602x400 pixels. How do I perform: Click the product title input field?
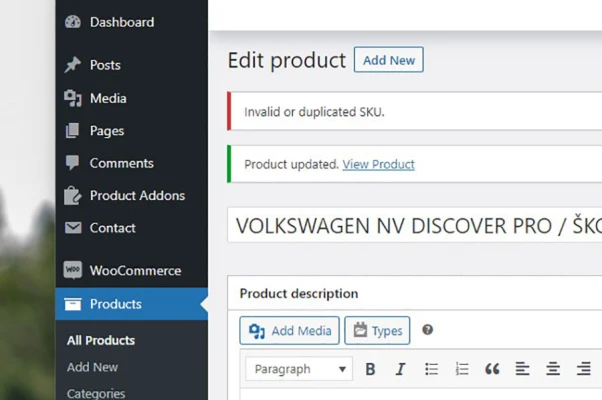click(x=415, y=225)
